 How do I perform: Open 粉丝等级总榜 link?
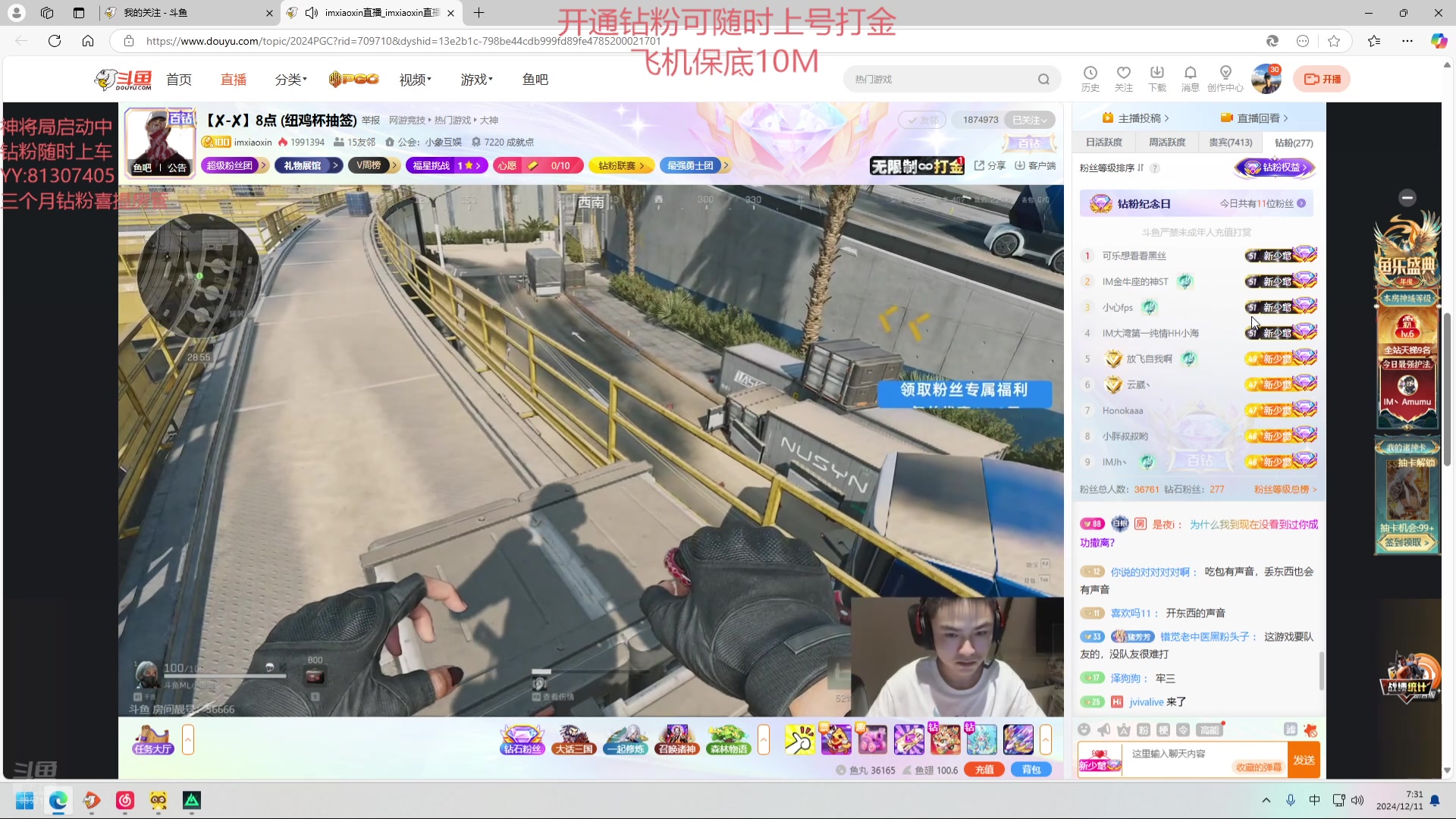coord(1285,490)
